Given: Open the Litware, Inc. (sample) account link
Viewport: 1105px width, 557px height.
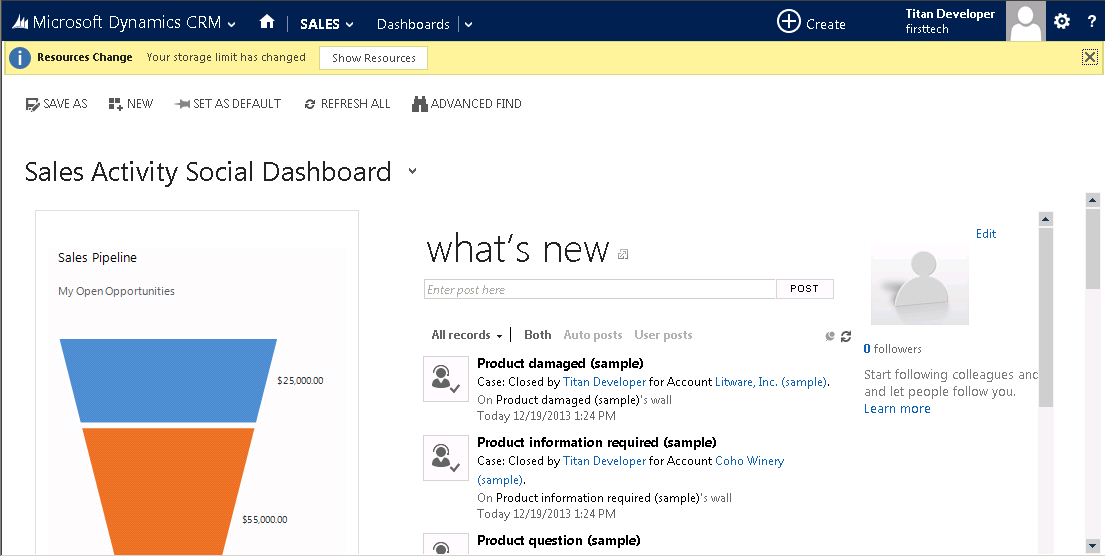Looking at the screenshot, I should point(771,382).
